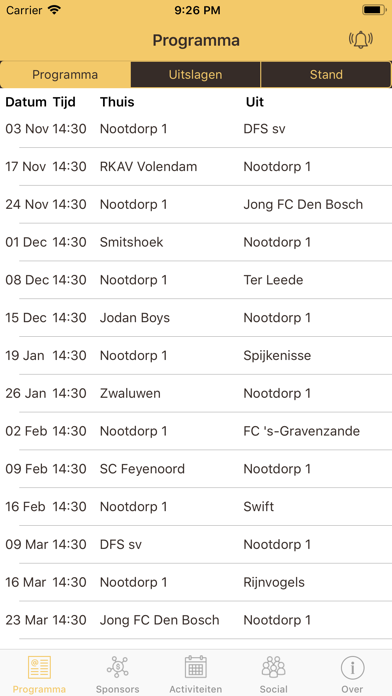This screenshot has width=392, height=696.
Task: Open the Spijkenisse match on 19 Jan
Action: (x=196, y=356)
